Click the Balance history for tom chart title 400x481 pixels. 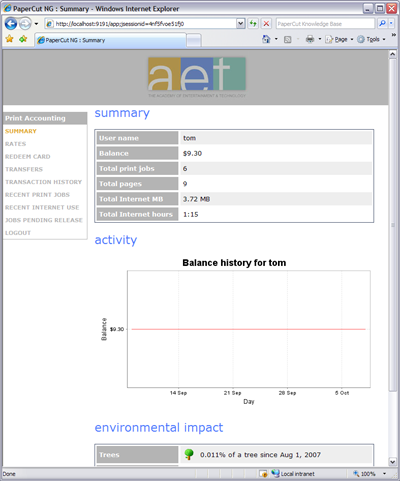tap(234, 263)
